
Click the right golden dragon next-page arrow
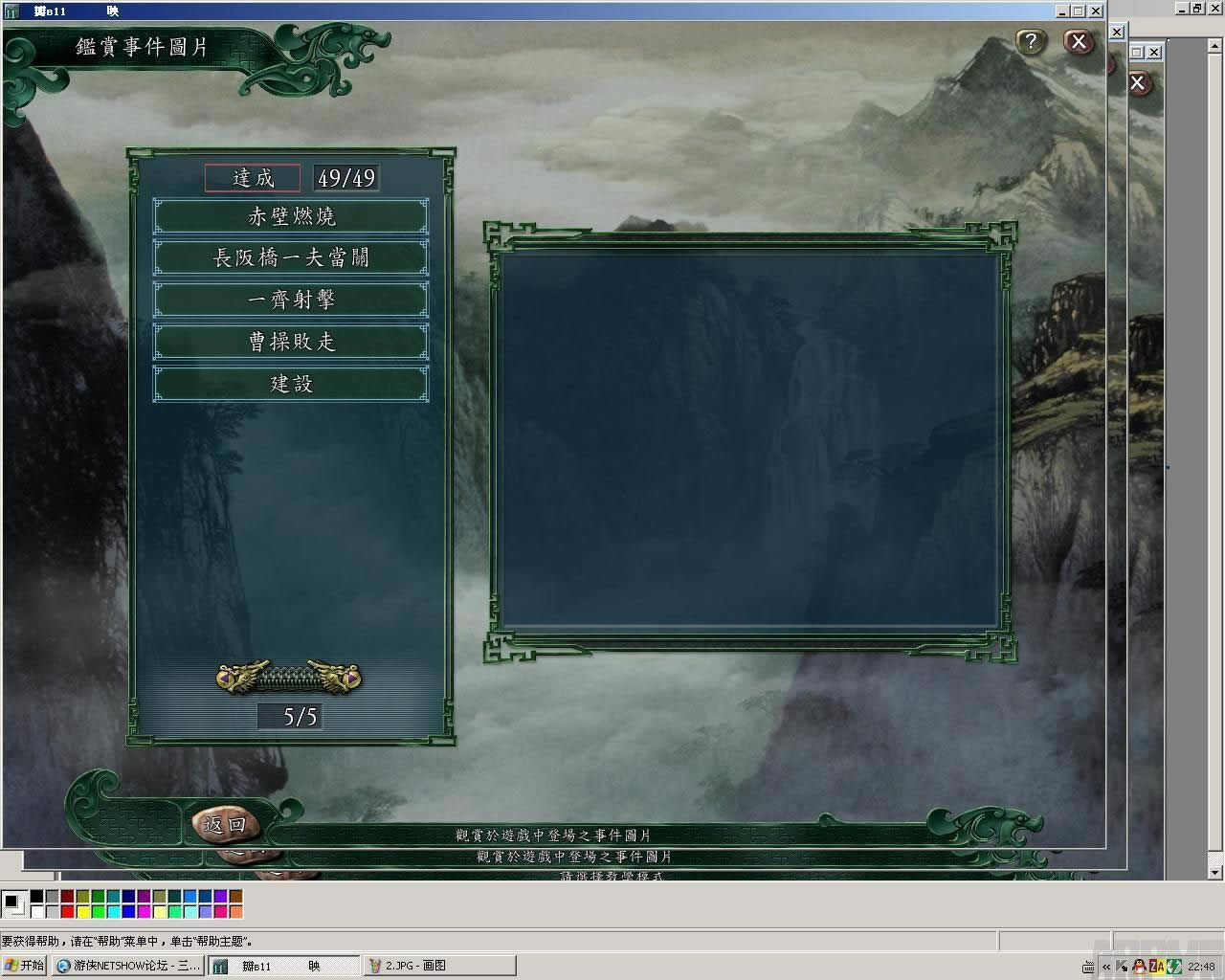(340, 677)
